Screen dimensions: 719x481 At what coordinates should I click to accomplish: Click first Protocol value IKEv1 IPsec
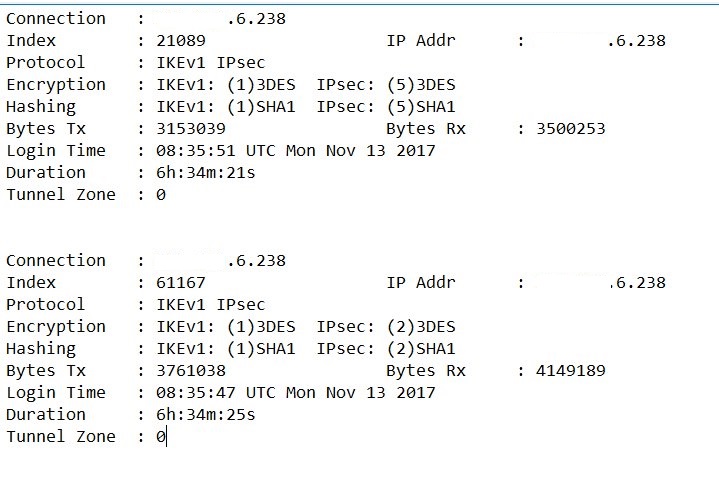(x=210, y=62)
